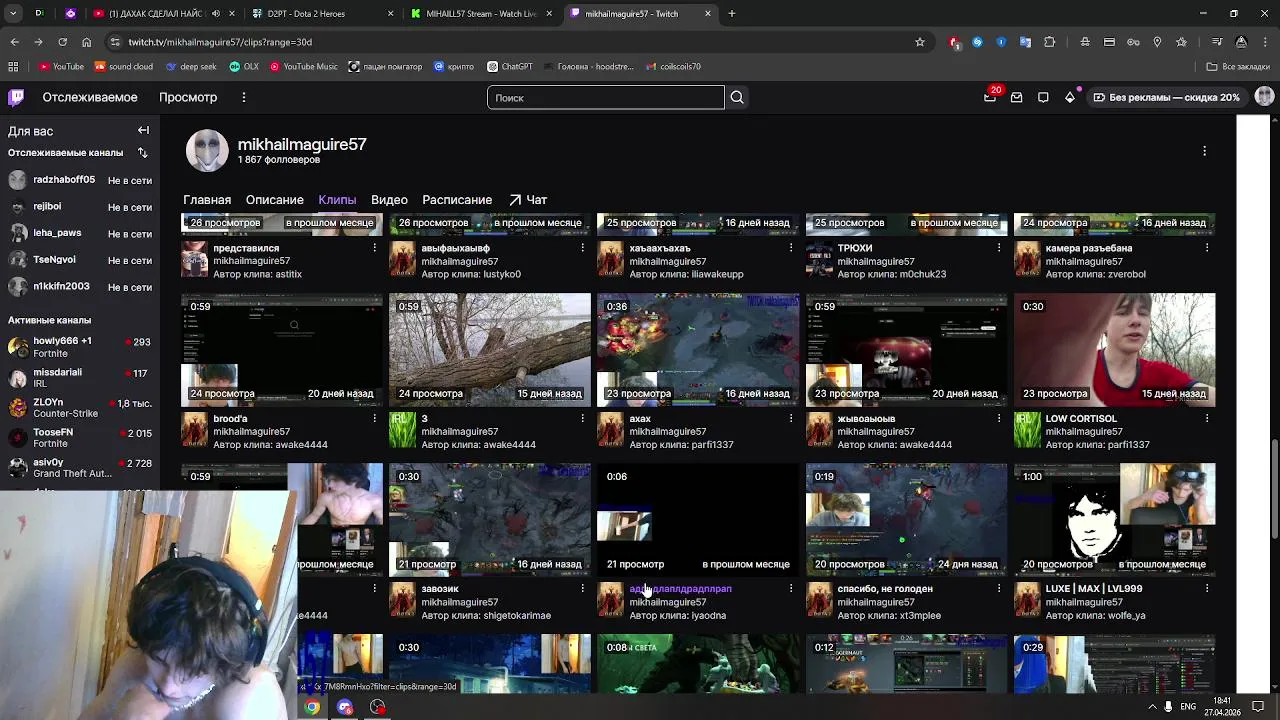This screenshot has width=1280, height=720.
Task: Open Chrome from the taskbar
Action: [x=312, y=707]
